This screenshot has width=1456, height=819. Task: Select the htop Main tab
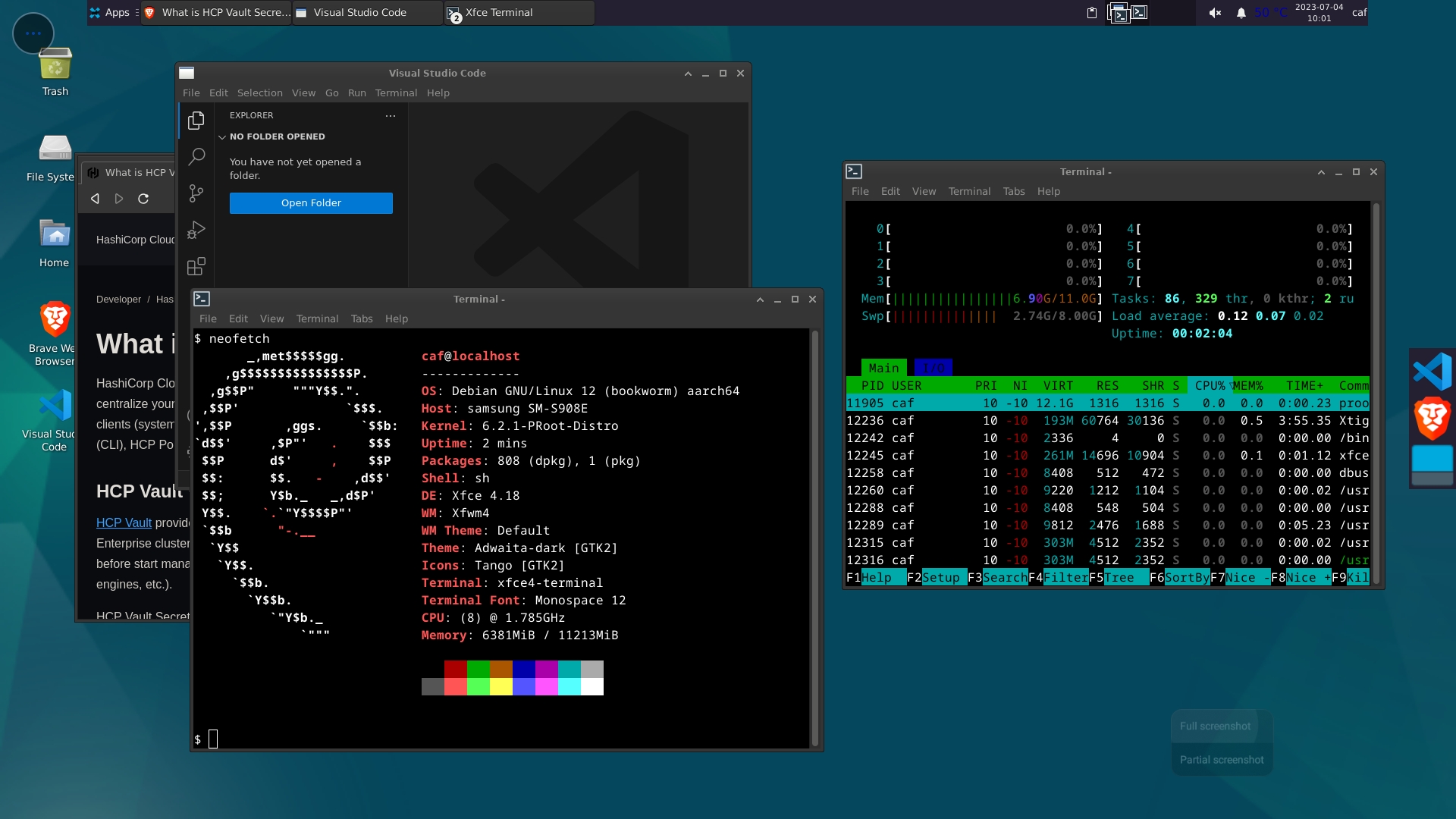[883, 368]
